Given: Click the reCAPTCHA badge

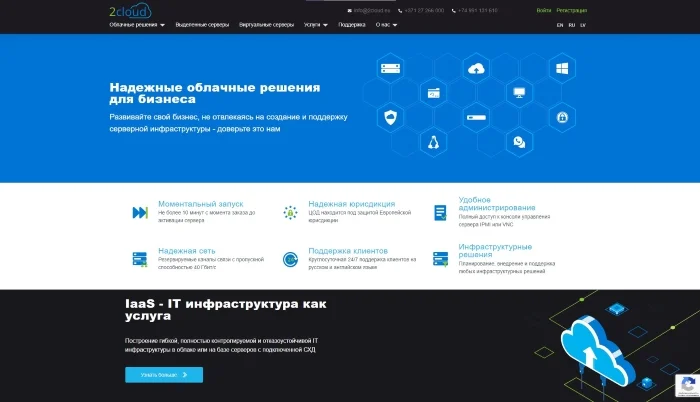Looking at the screenshot, I should pyautogui.click(x=688, y=385).
